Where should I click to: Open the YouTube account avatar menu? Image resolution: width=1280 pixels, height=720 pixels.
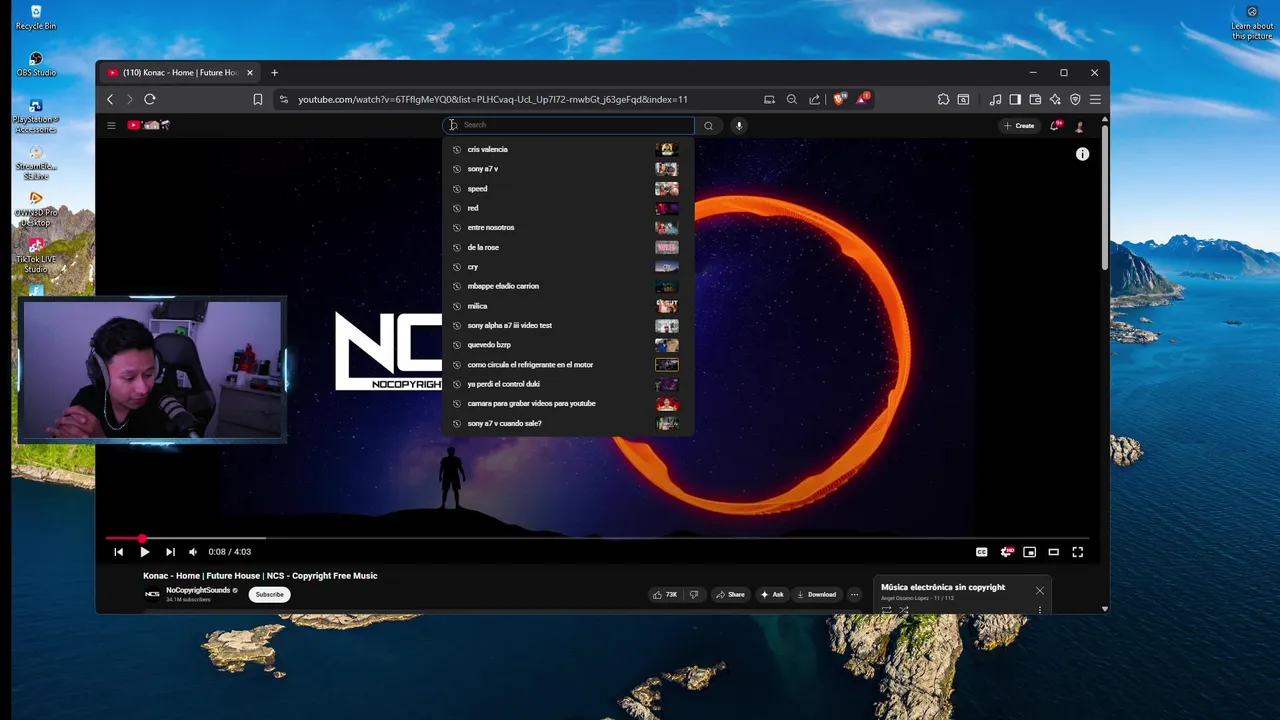tap(1079, 126)
